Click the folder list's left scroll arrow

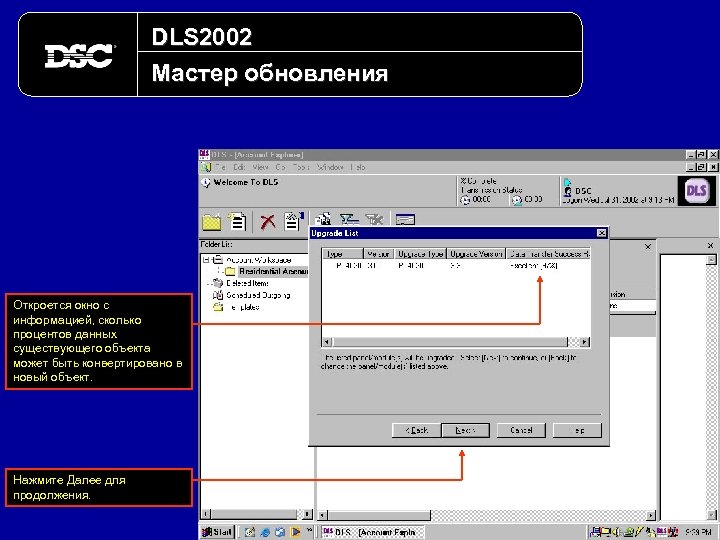(206, 514)
